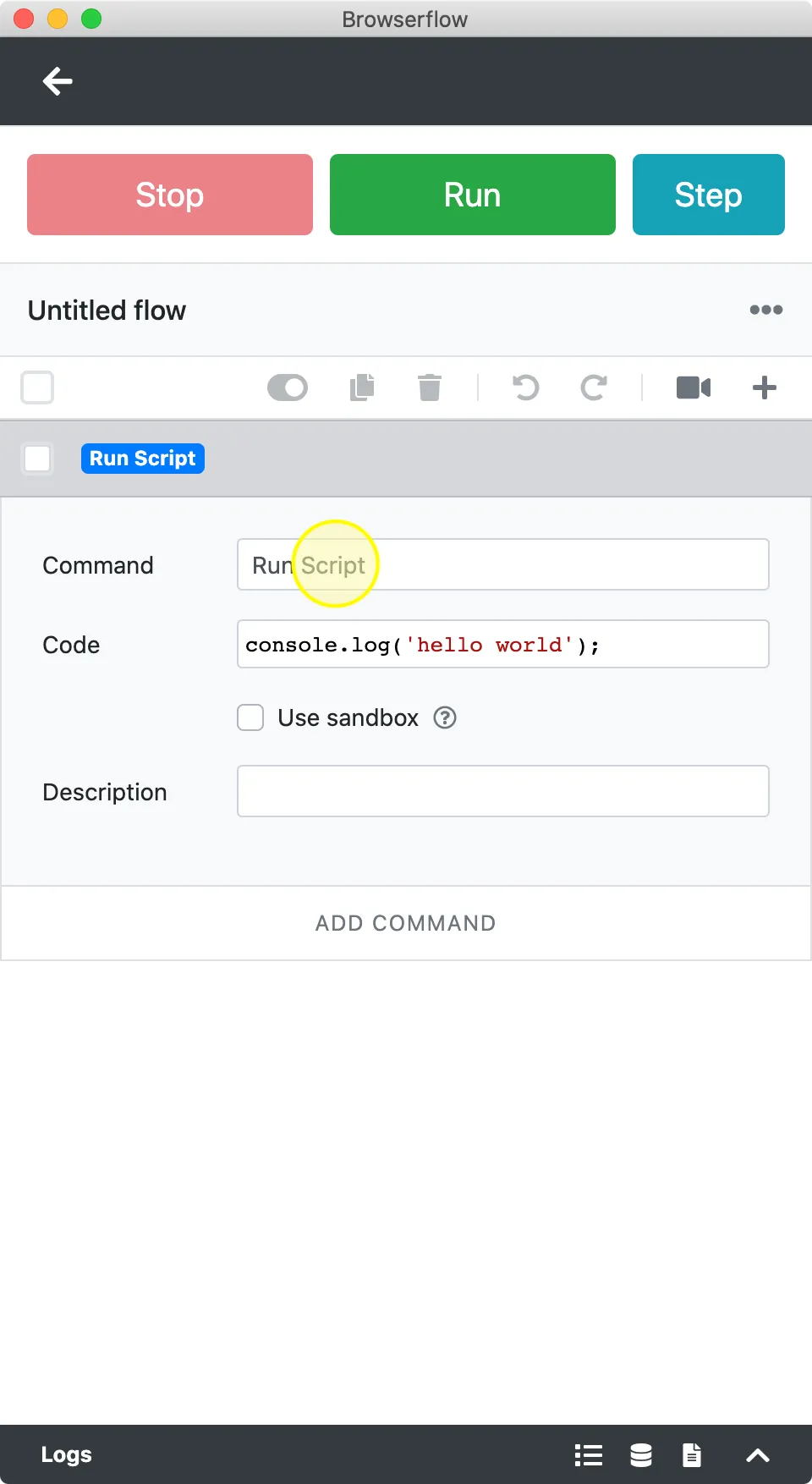
Task: Enable the Use sandbox checkbox
Action: pyautogui.click(x=250, y=717)
